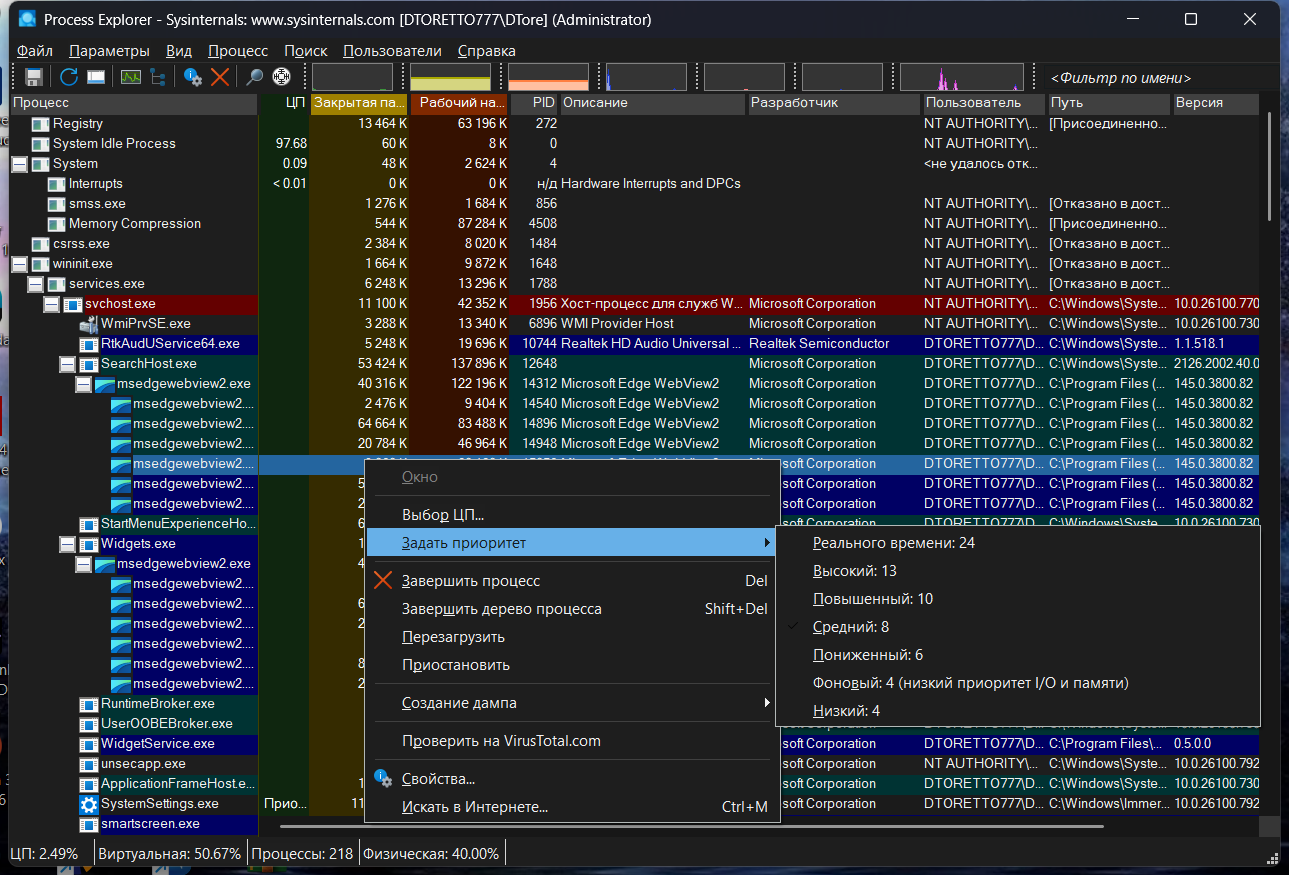Choose the Реального времени: 24 priority
1289x875 pixels.
[x=893, y=543]
